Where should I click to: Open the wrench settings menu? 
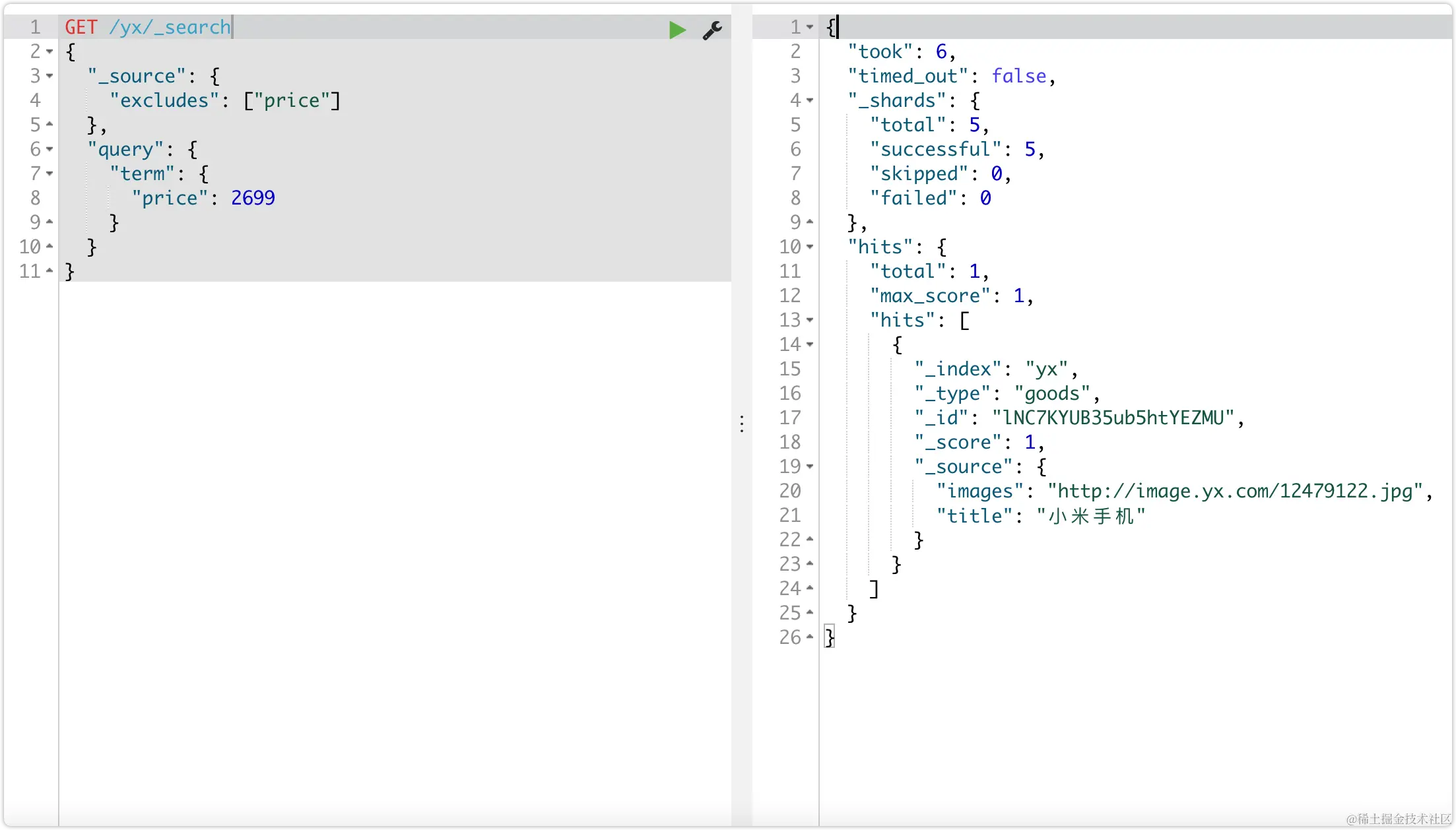click(x=712, y=30)
